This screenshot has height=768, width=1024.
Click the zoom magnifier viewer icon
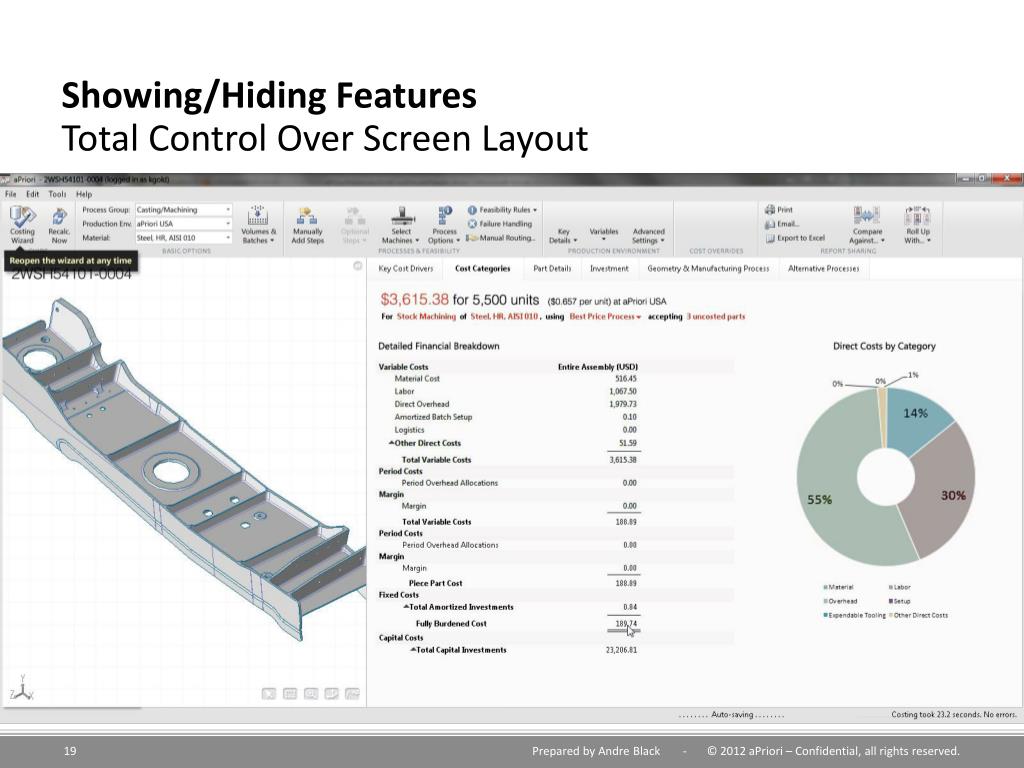[311, 694]
